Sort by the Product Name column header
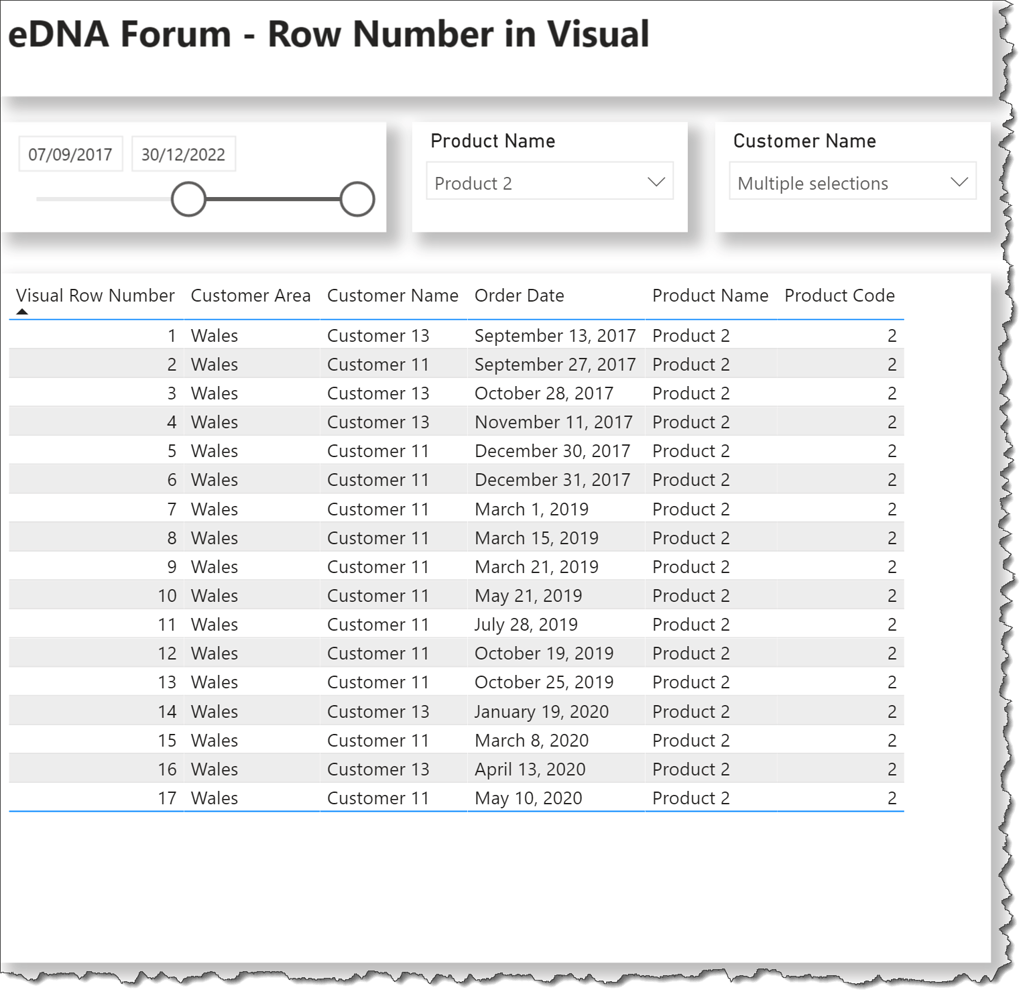 click(x=710, y=296)
